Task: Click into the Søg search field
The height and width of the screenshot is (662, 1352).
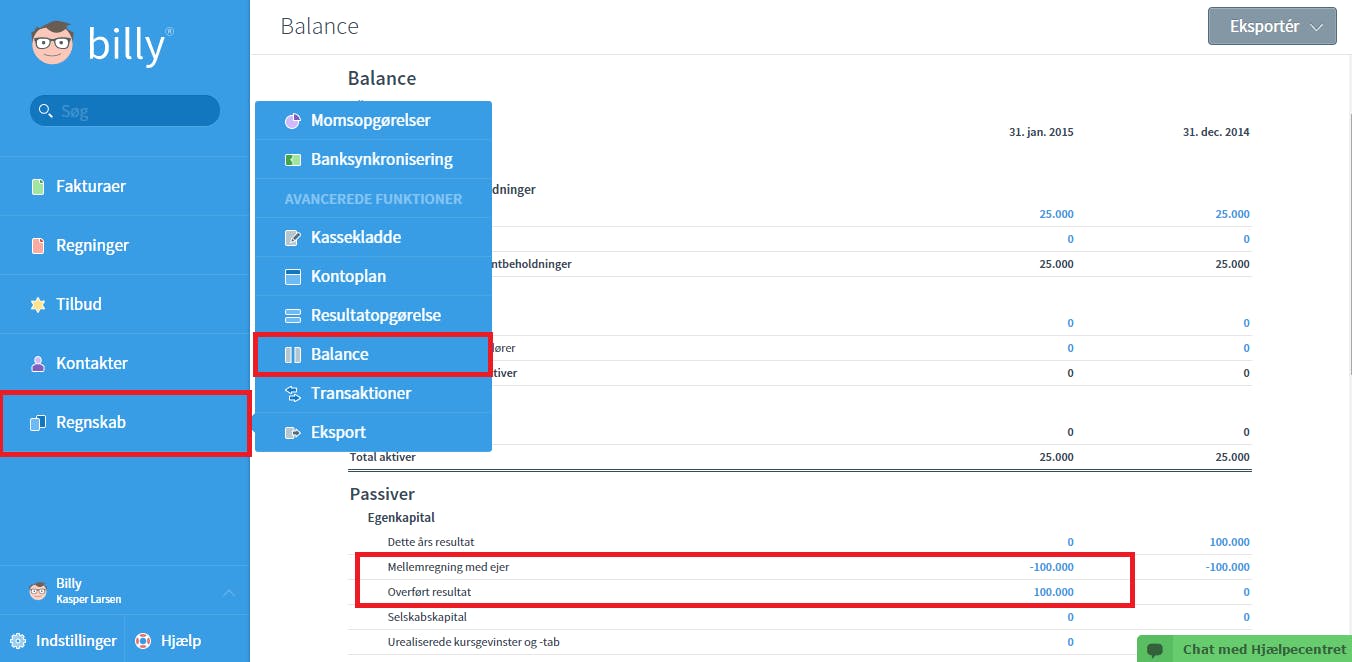Action: click(125, 111)
